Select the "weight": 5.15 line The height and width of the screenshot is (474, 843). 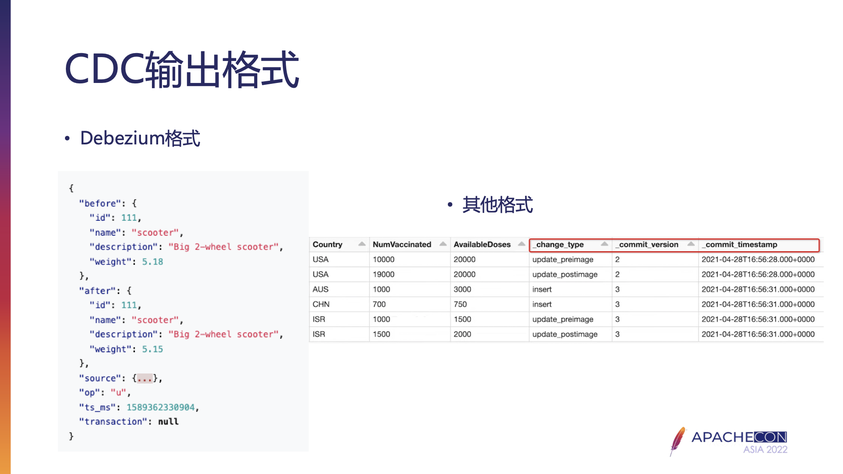126,349
